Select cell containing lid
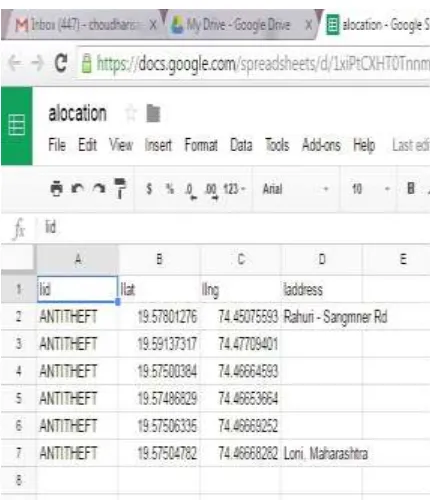Screen dimensions: 430x500 (77, 289)
